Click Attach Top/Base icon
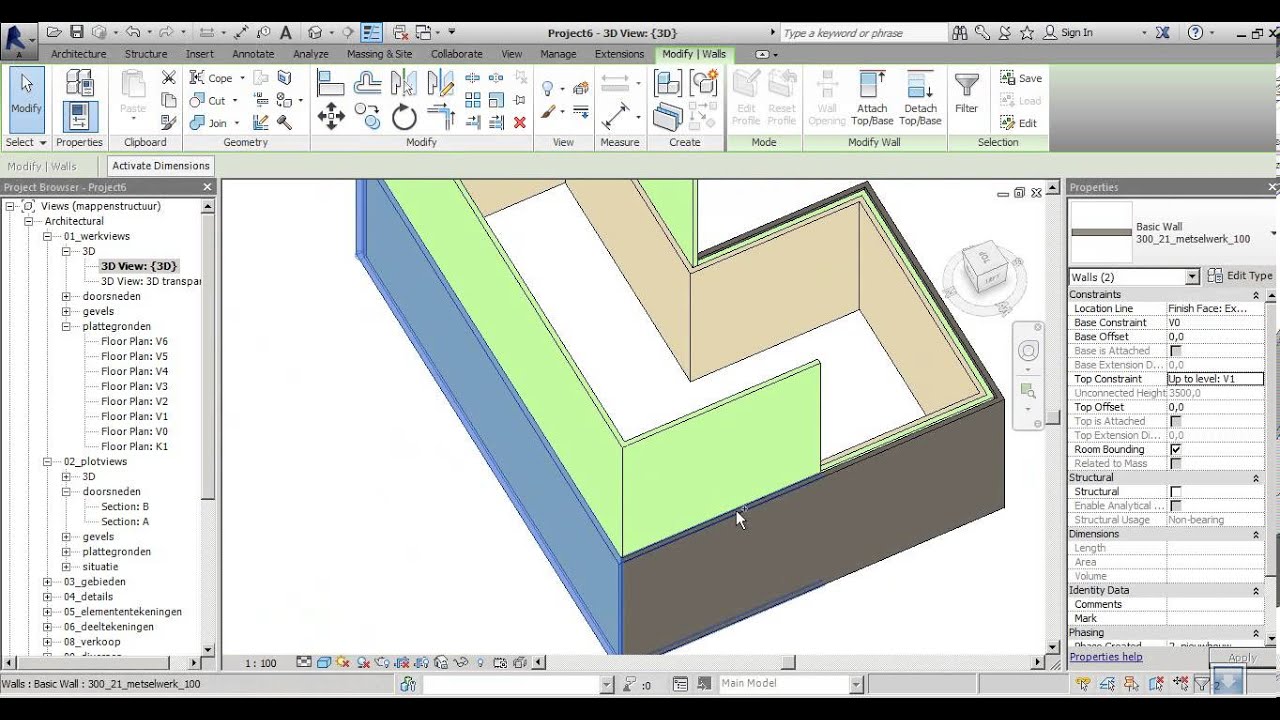Image resolution: width=1280 pixels, height=720 pixels. pyautogui.click(x=872, y=98)
